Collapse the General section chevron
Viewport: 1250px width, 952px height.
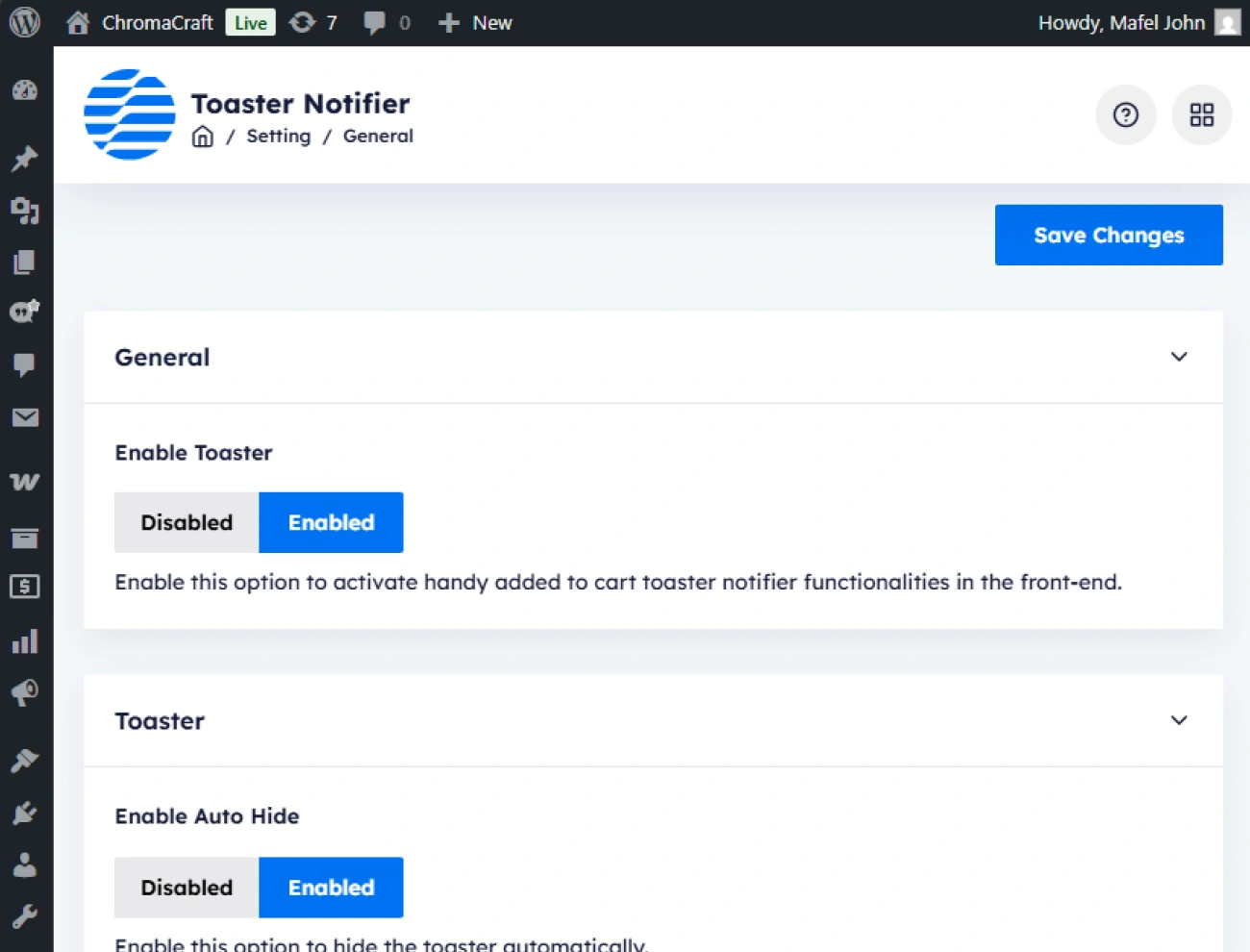(x=1179, y=357)
